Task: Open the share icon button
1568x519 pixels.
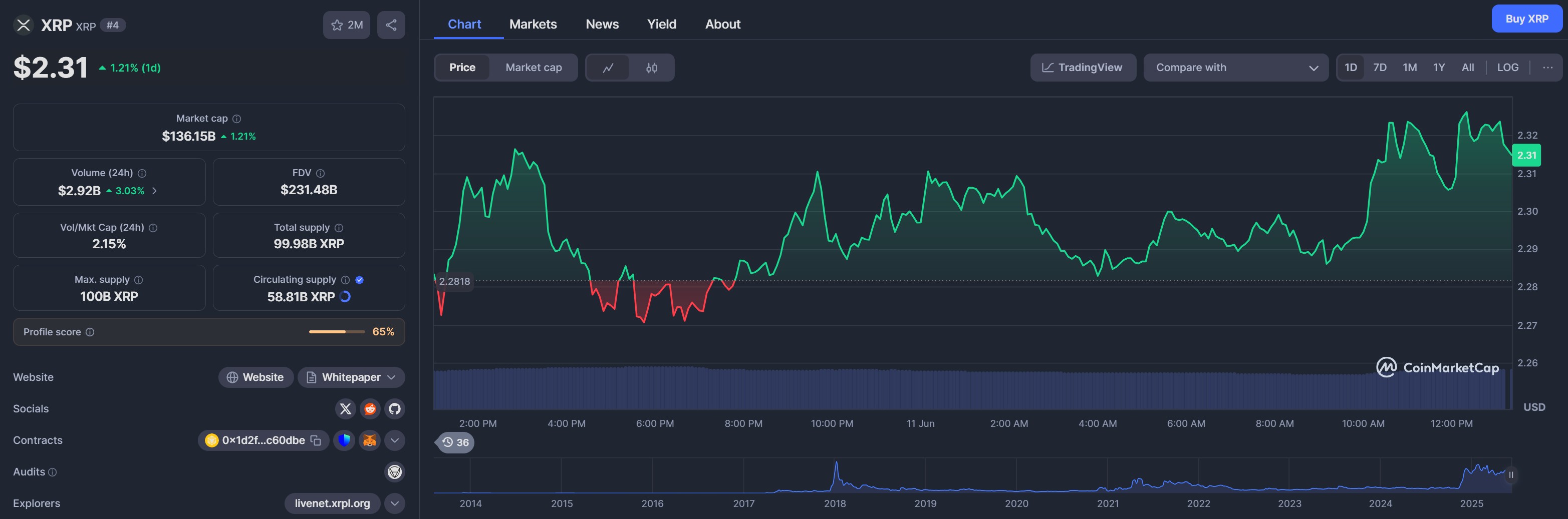Action: coord(391,25)
